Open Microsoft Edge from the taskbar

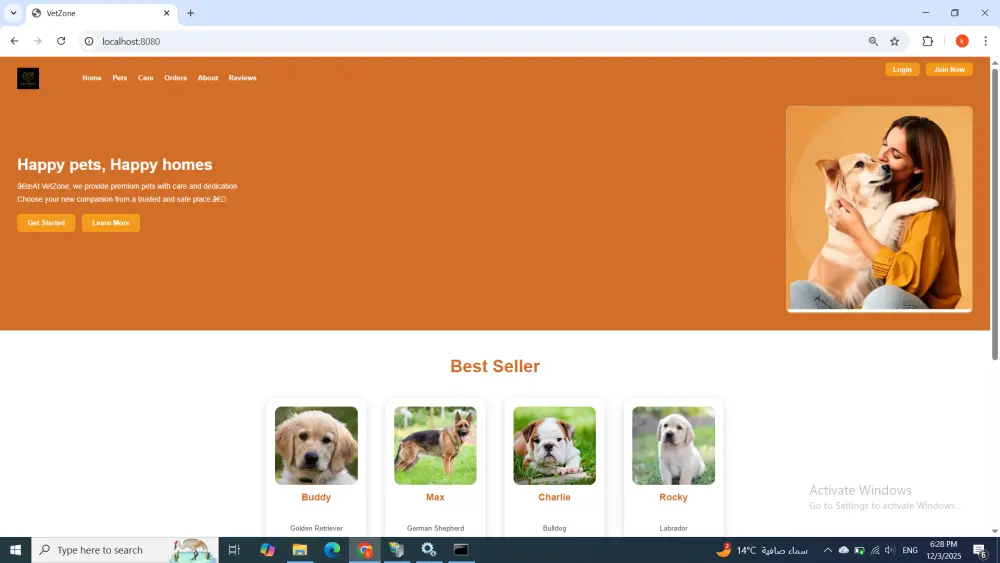coord(332,550)
